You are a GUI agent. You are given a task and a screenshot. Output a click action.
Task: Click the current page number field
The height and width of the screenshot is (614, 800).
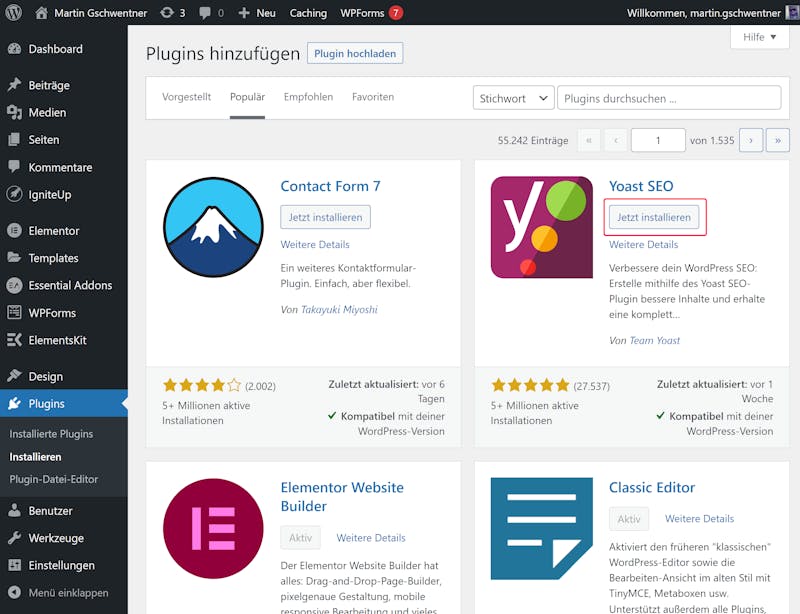tap(658, 140)
